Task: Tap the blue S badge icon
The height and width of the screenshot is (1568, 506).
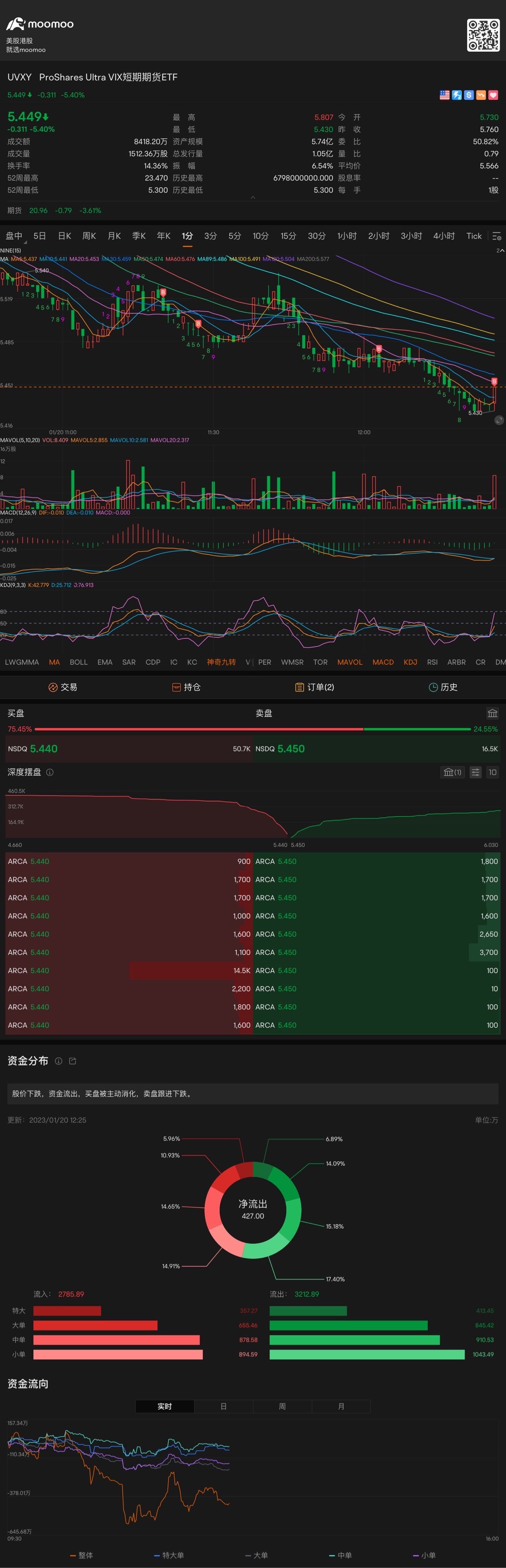Action: [x=469, y=95]
